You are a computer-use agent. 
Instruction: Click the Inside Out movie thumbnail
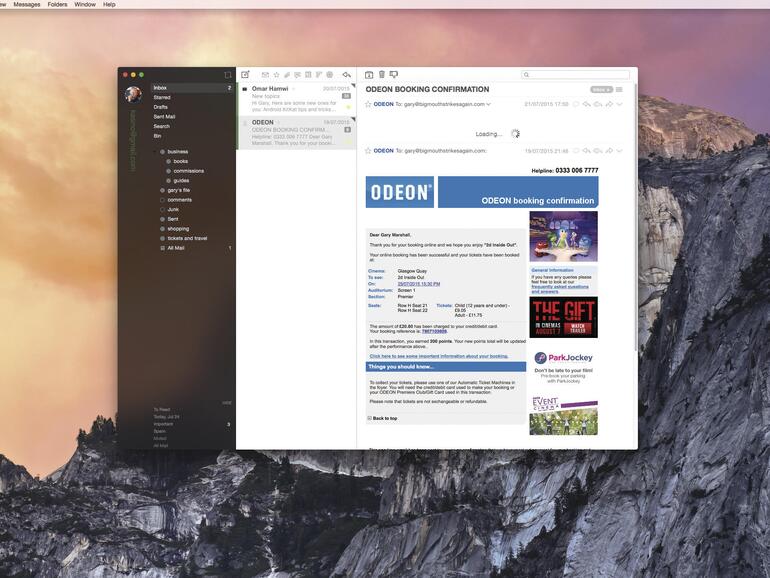point(563,237)
